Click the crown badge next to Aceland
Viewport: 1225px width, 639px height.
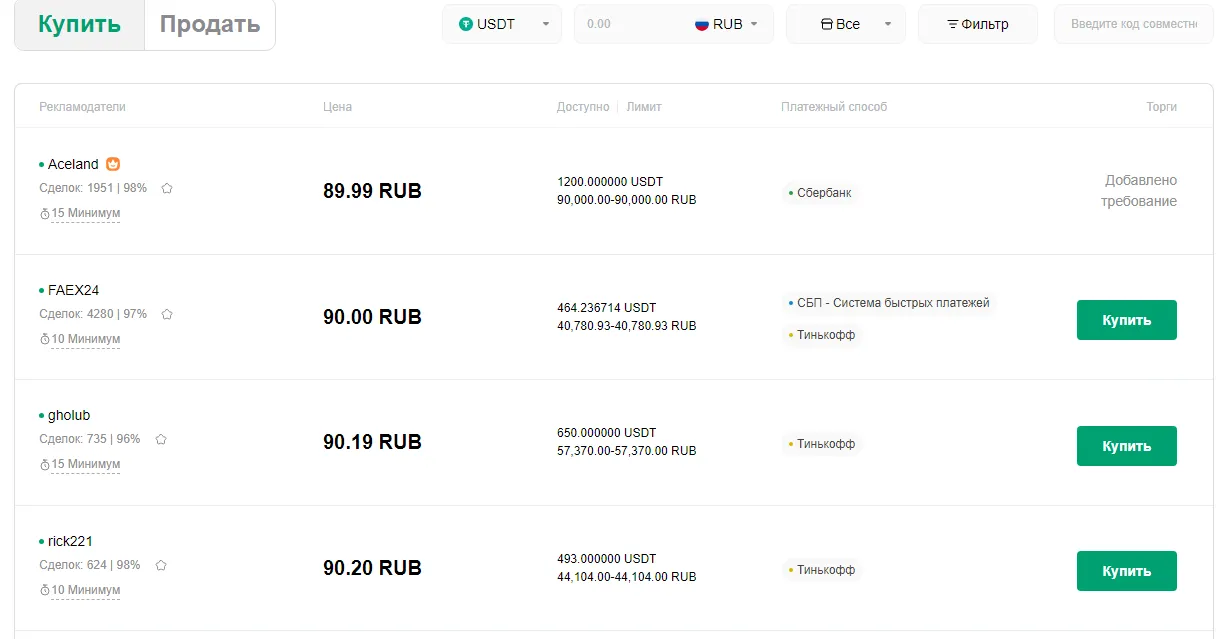point(113,164)
